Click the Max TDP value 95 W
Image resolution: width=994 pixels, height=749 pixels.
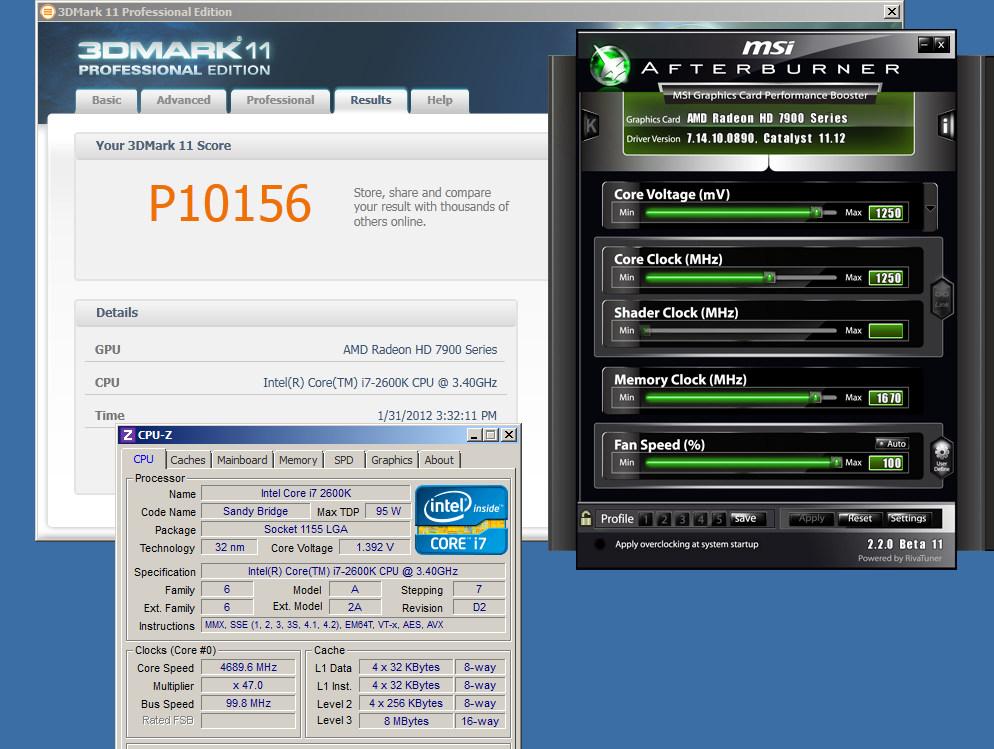pyautogui.click(x=389, y=511)
